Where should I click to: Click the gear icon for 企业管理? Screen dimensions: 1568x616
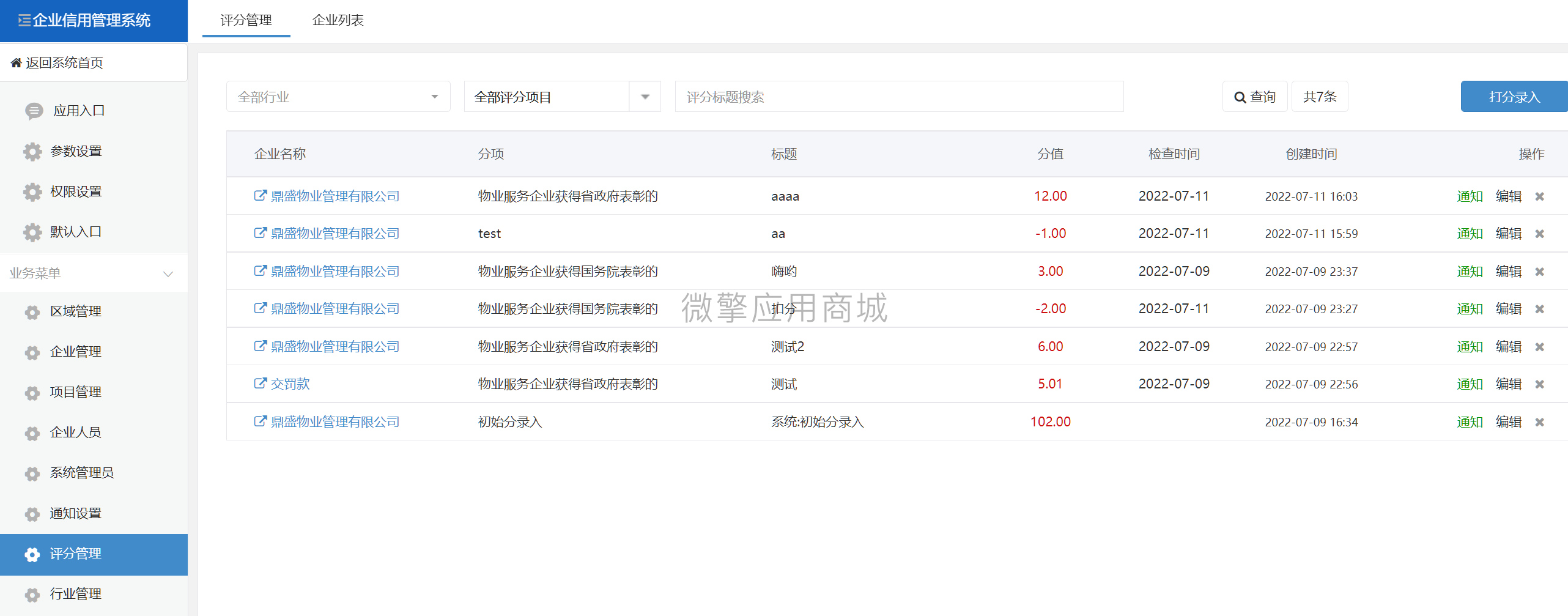tap(32, 352)
